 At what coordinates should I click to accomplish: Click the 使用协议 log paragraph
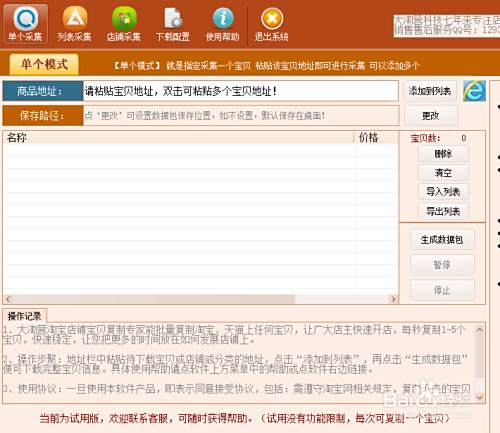point(237,389)
